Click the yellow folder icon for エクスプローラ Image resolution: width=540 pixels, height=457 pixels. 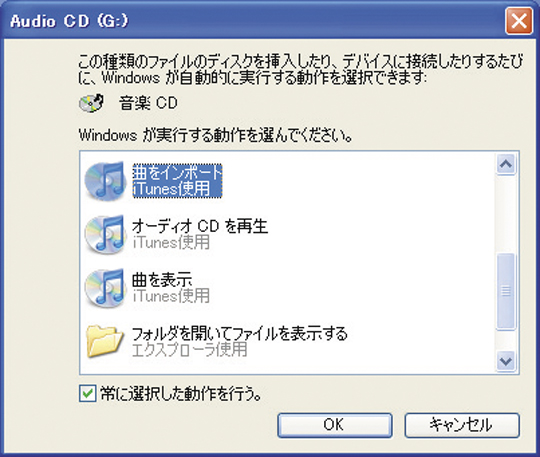pos(105,341)
